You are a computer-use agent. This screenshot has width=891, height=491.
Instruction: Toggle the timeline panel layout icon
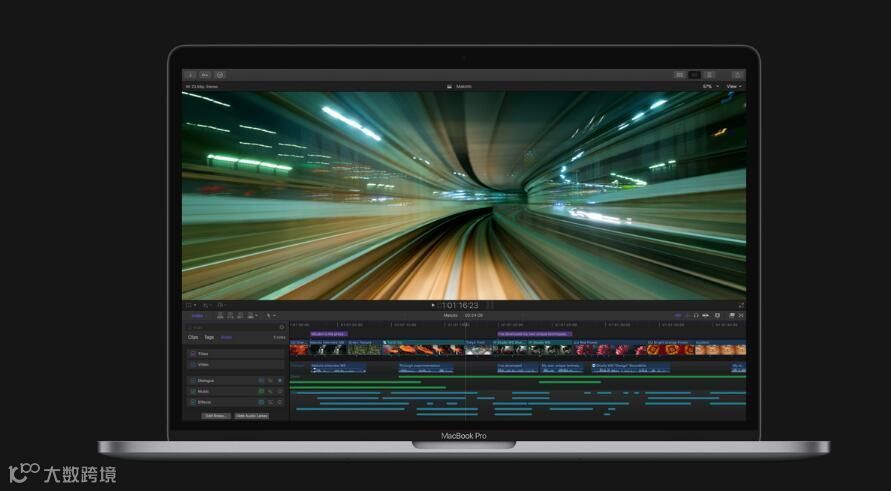click(x=694, y=74)
